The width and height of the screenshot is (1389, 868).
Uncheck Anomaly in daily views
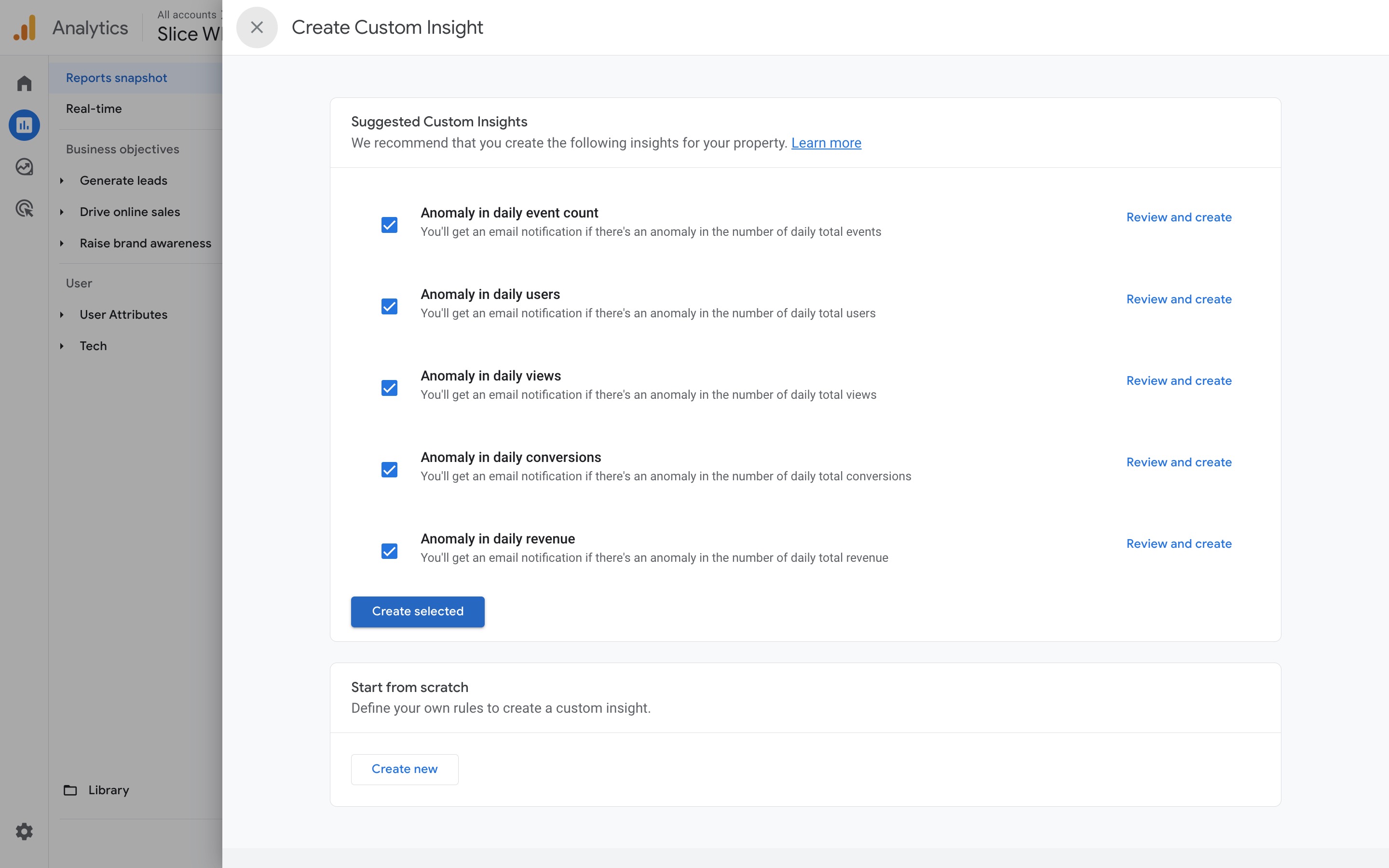[x=389, y=388]
